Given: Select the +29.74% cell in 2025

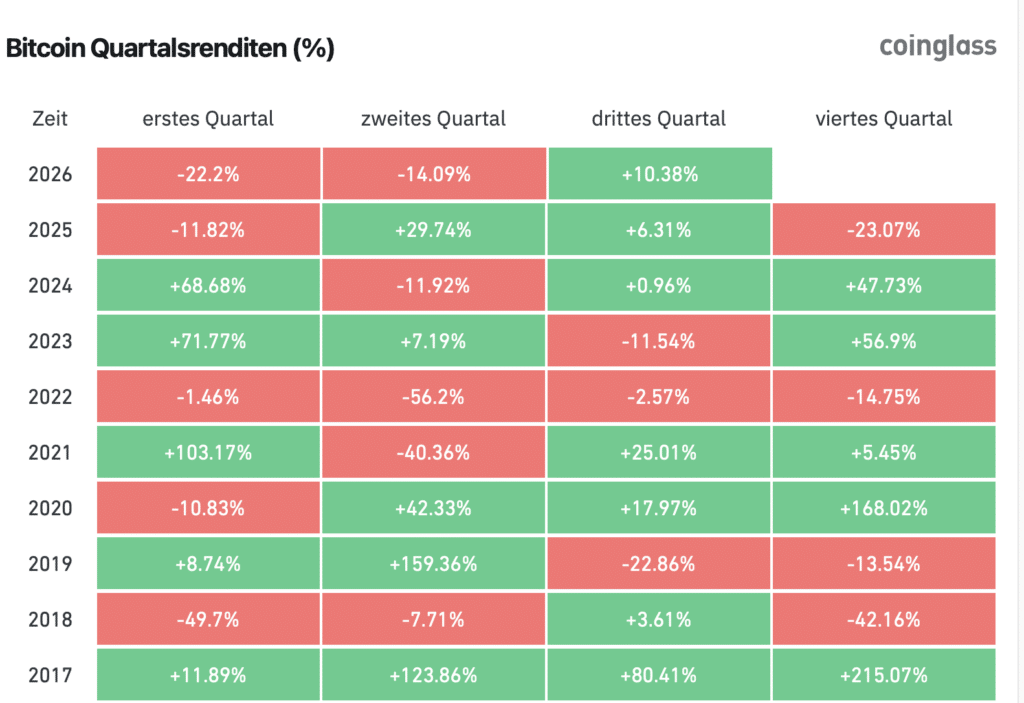Looking at the screenshot, I should click(x=434, y=229).
